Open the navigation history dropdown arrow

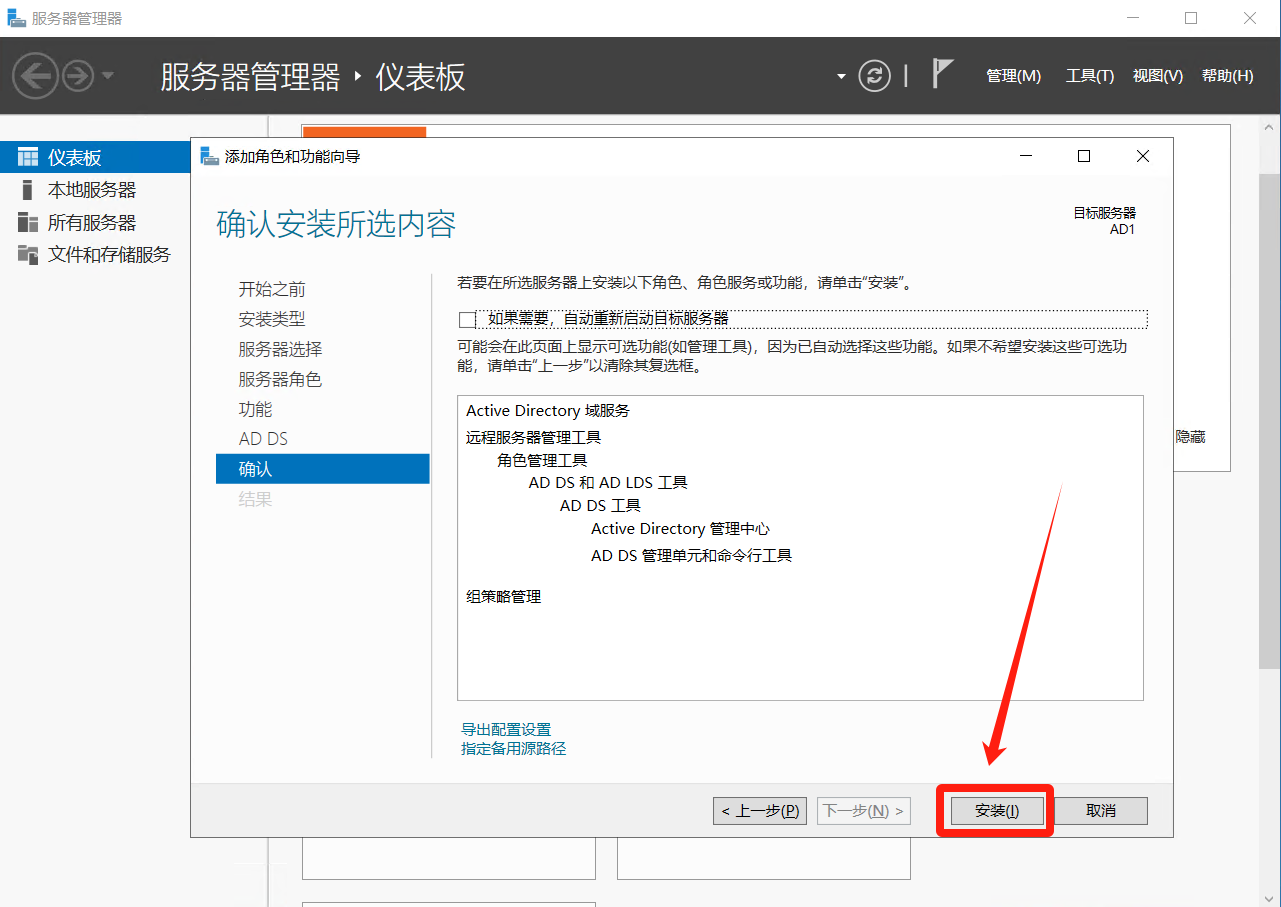pos(108,76)
